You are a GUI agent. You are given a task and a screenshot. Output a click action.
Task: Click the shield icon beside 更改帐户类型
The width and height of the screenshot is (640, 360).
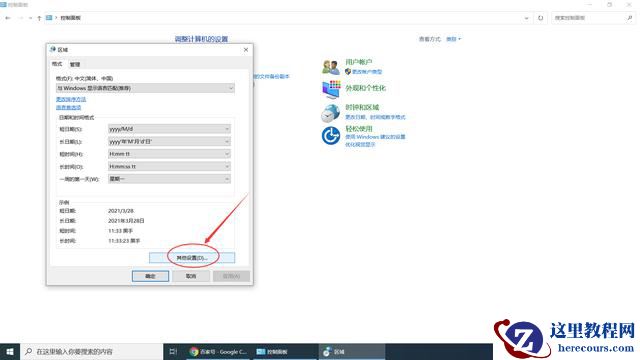tap(348, 71)
